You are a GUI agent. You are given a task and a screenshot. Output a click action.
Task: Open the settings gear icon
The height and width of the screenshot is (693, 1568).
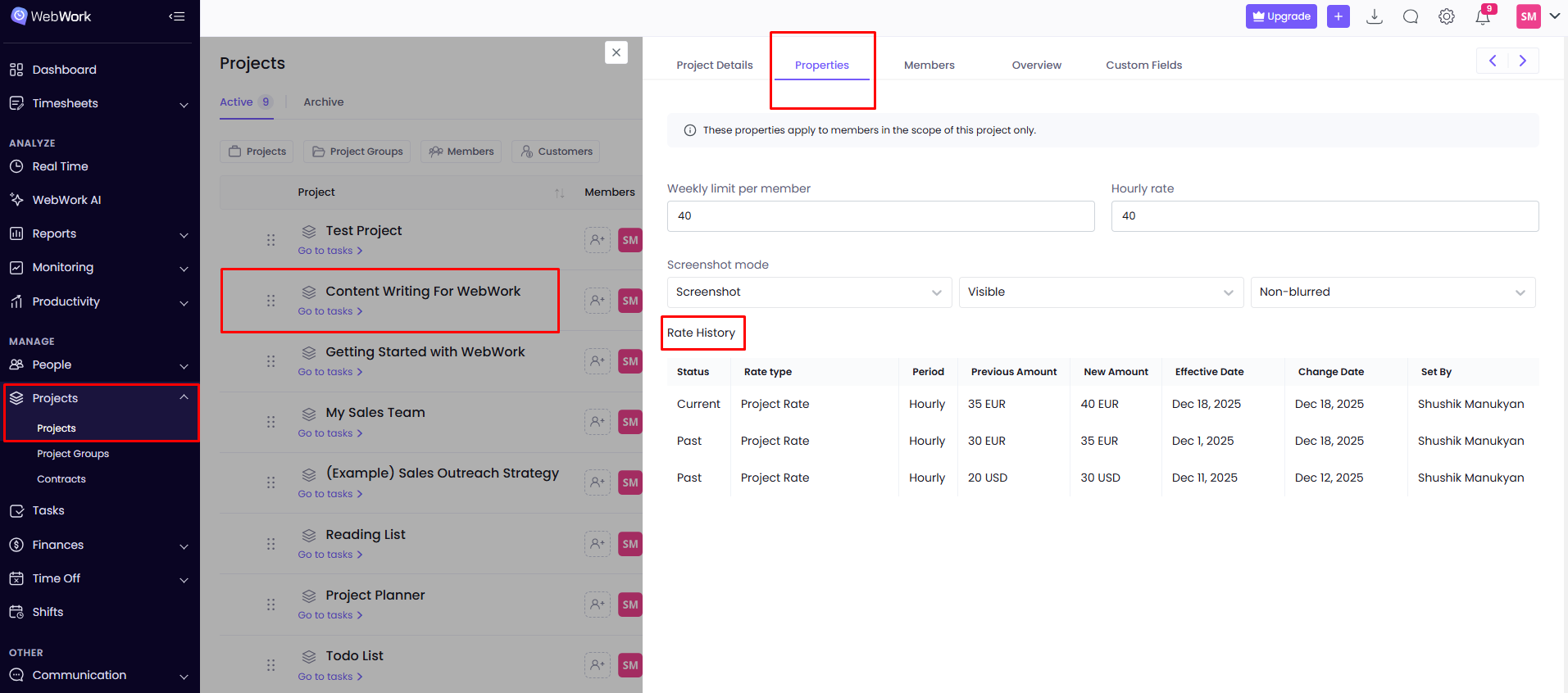[1446, 17]
